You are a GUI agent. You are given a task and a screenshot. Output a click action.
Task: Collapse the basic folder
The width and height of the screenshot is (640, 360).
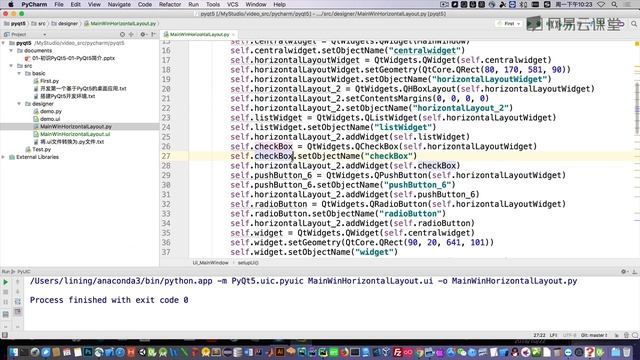(19, 73)
